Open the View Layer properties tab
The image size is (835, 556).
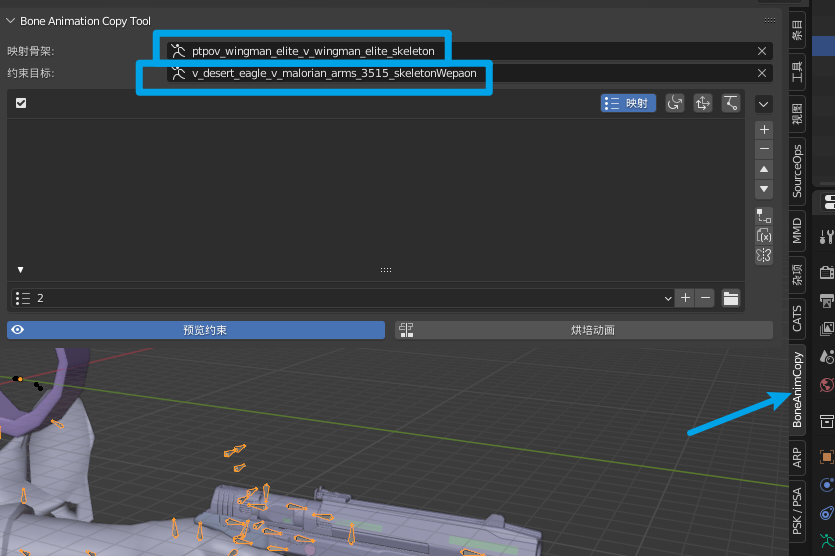[x=826, y=329]
